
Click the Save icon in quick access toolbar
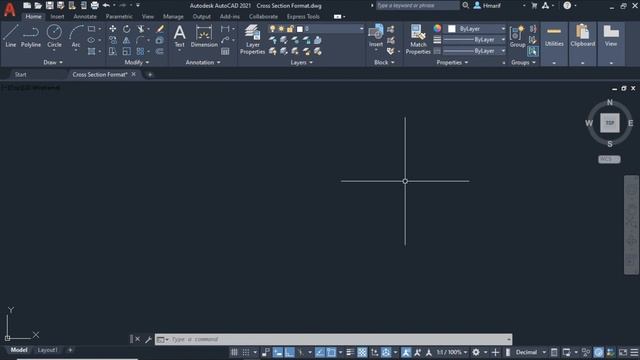click(49, 5)
